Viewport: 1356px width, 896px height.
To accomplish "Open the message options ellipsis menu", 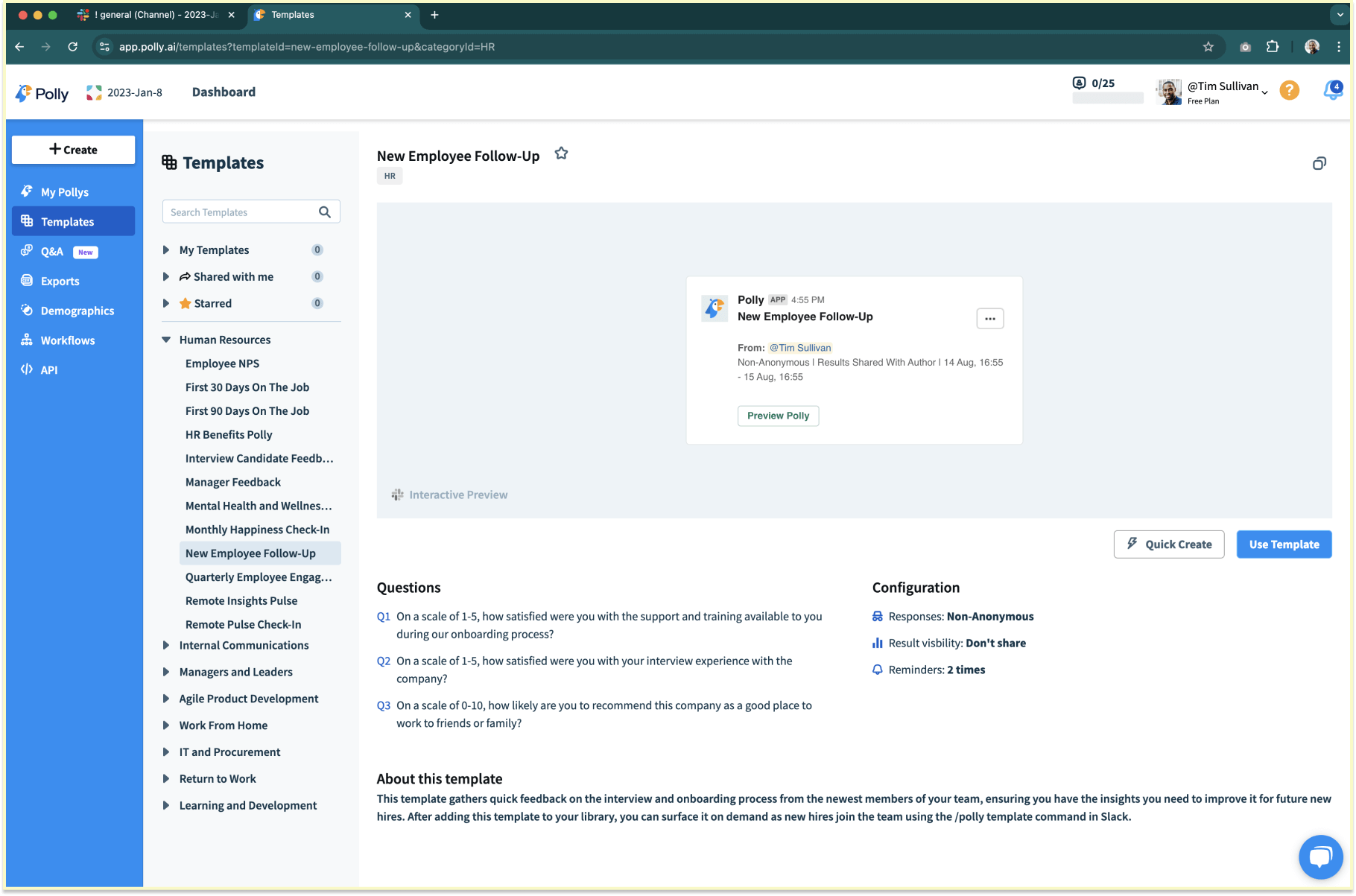I will pyautogui.click(x=989, y=318).
